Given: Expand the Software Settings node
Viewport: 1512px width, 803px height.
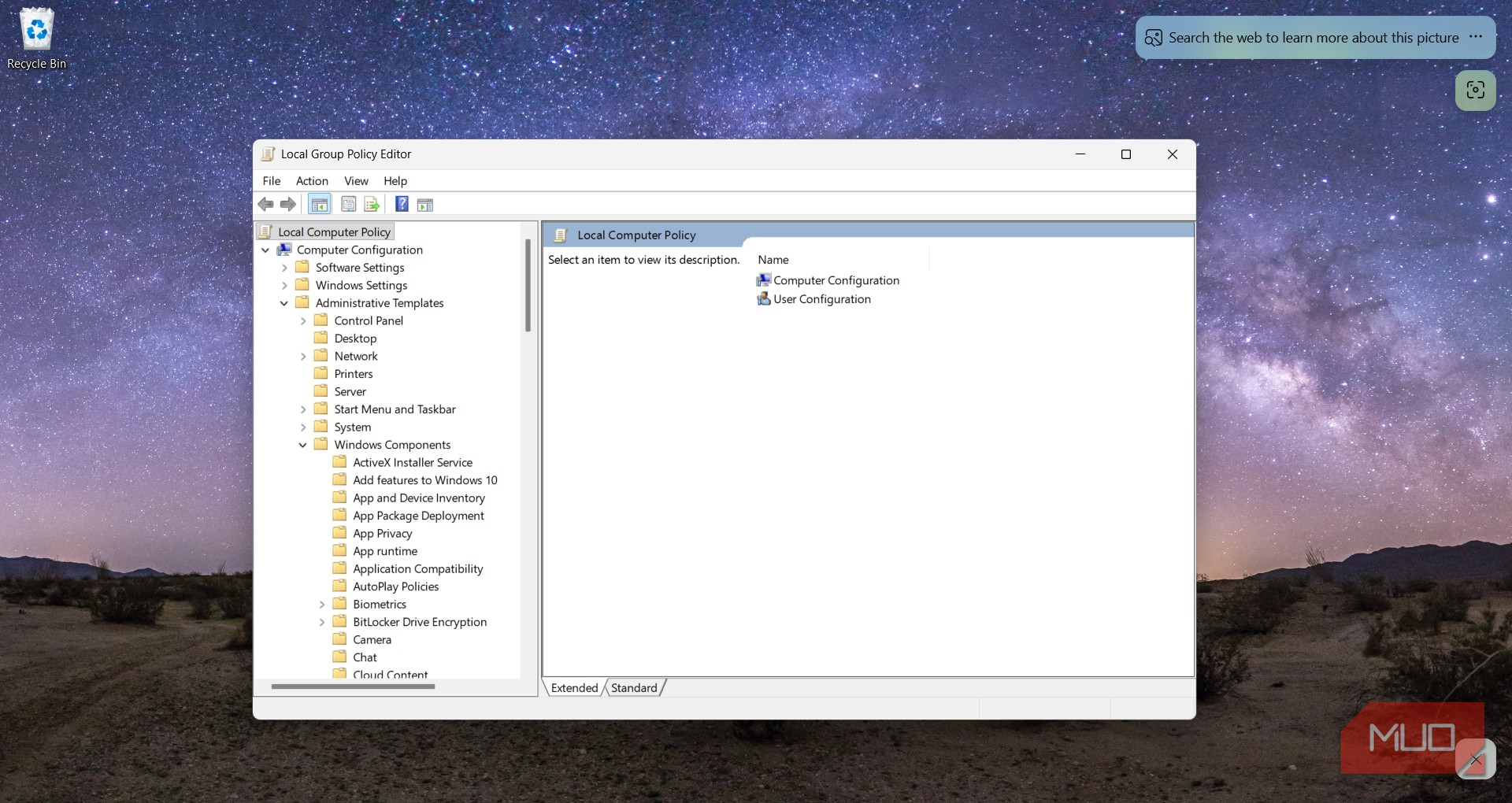Looking at the screenshot, I should pos(284,268).
